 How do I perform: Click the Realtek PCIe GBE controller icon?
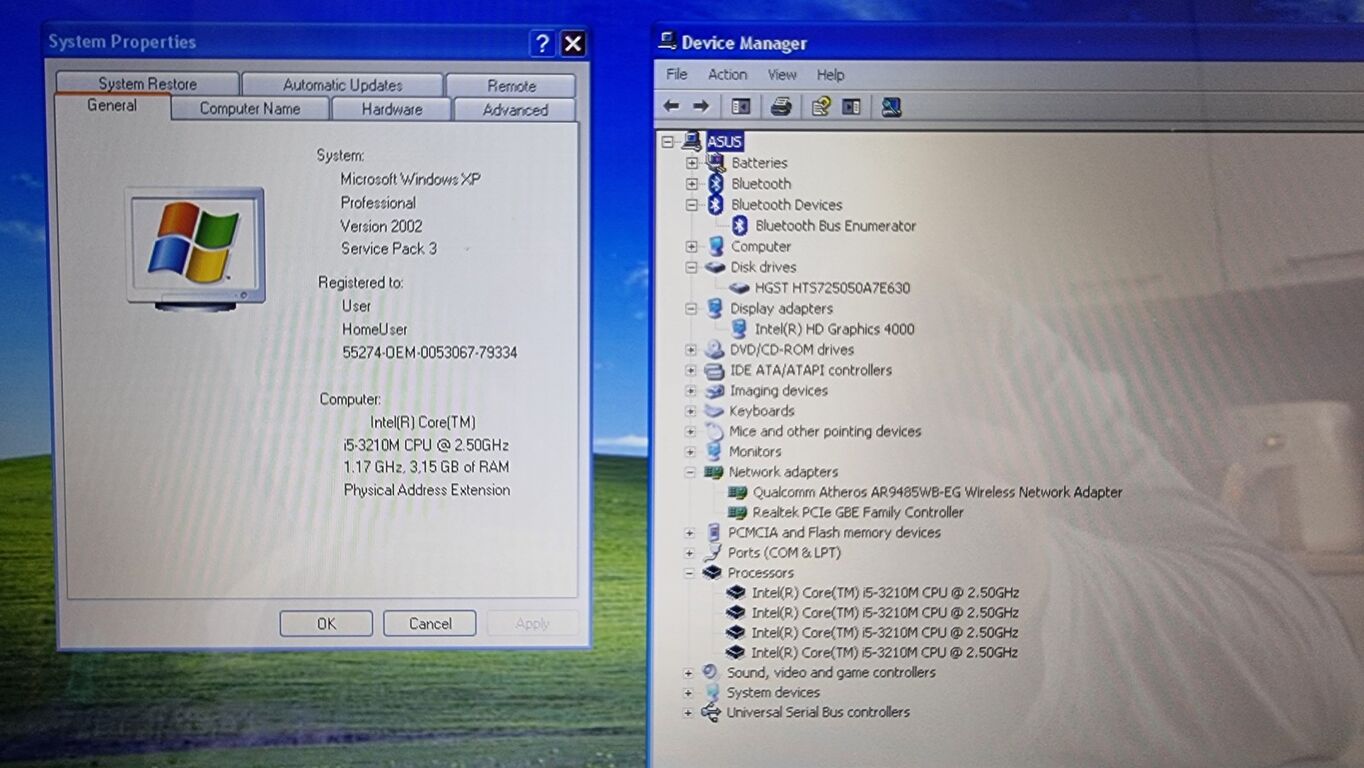[x=738, y=512]
